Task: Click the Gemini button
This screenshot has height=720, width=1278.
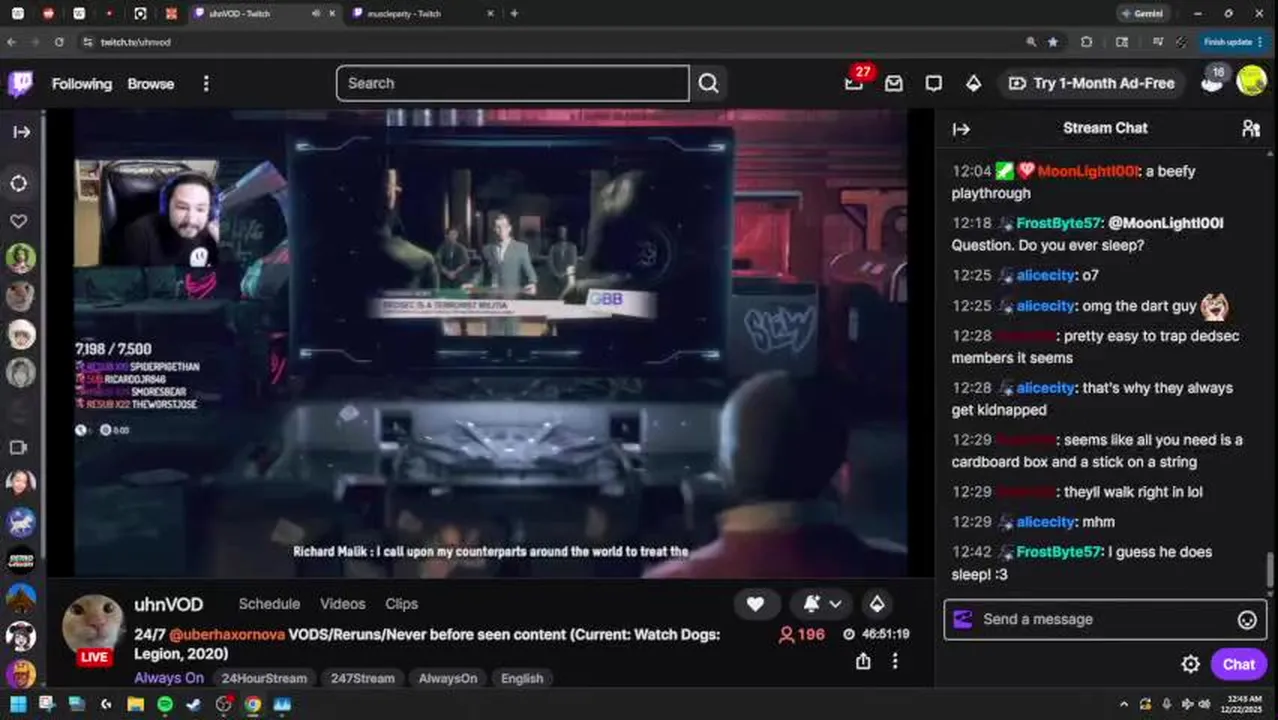Action: 1141,14
